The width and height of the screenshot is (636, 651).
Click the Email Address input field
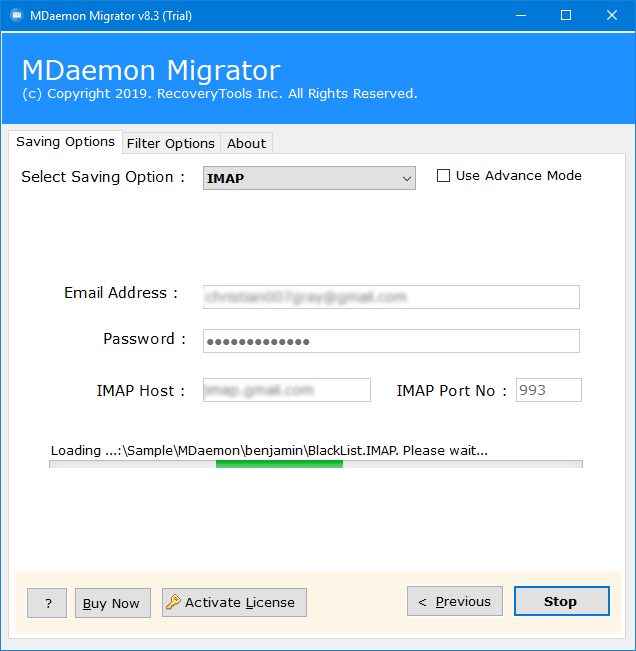point(391,297)
